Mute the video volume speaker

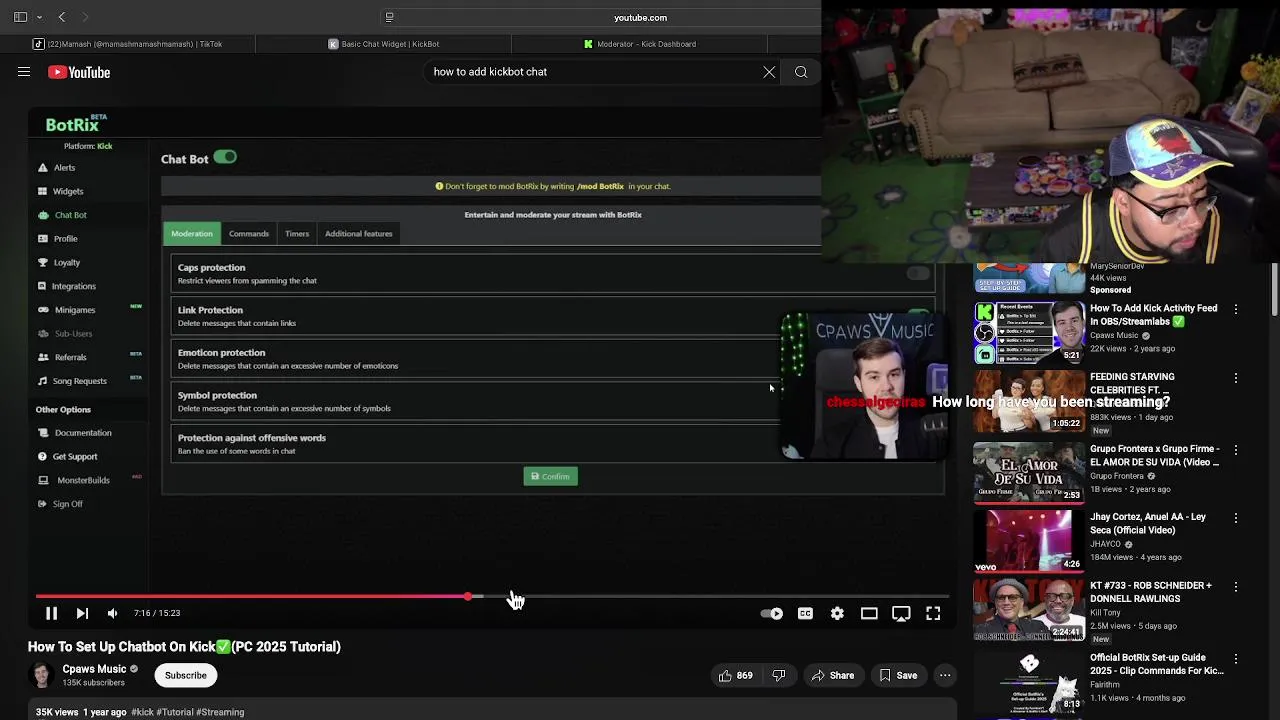pos(112,613)
